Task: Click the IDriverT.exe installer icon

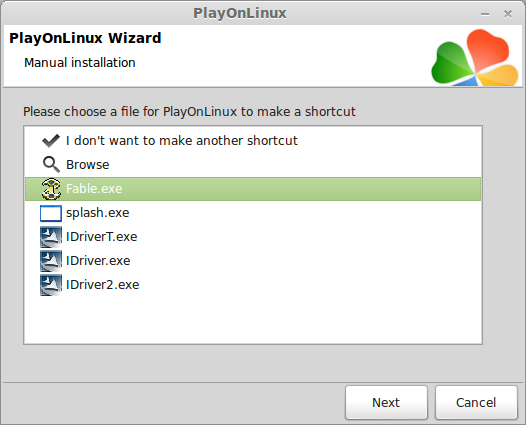Action: (x=51, y=237)
